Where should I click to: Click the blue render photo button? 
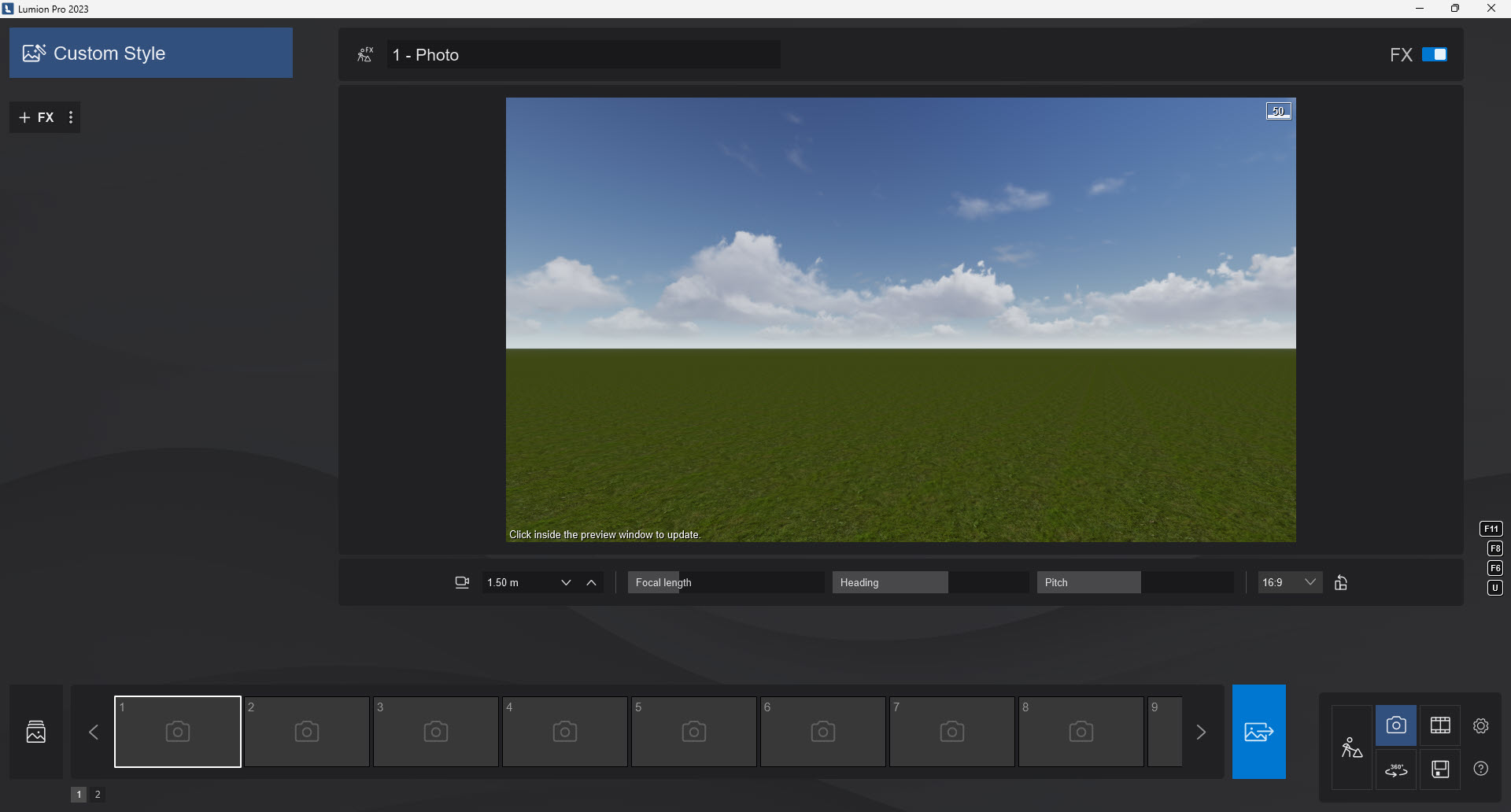click(x=1258, y=731)
